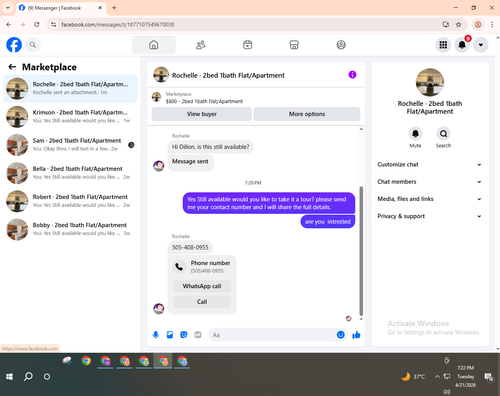Open the Windows Start menu
This screenshot has width=500, height=396.
(9, 377)
